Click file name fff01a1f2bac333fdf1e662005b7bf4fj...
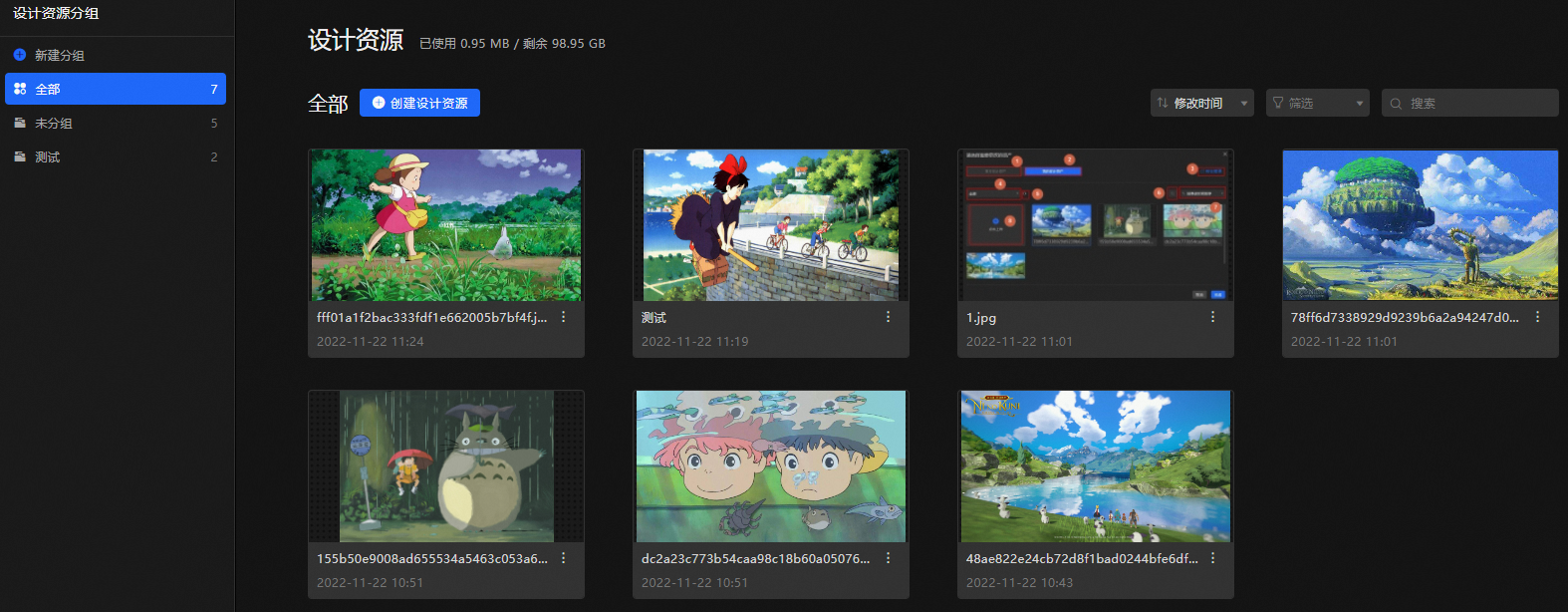This screenshot has width=1568, height=612. pos(431,317)
